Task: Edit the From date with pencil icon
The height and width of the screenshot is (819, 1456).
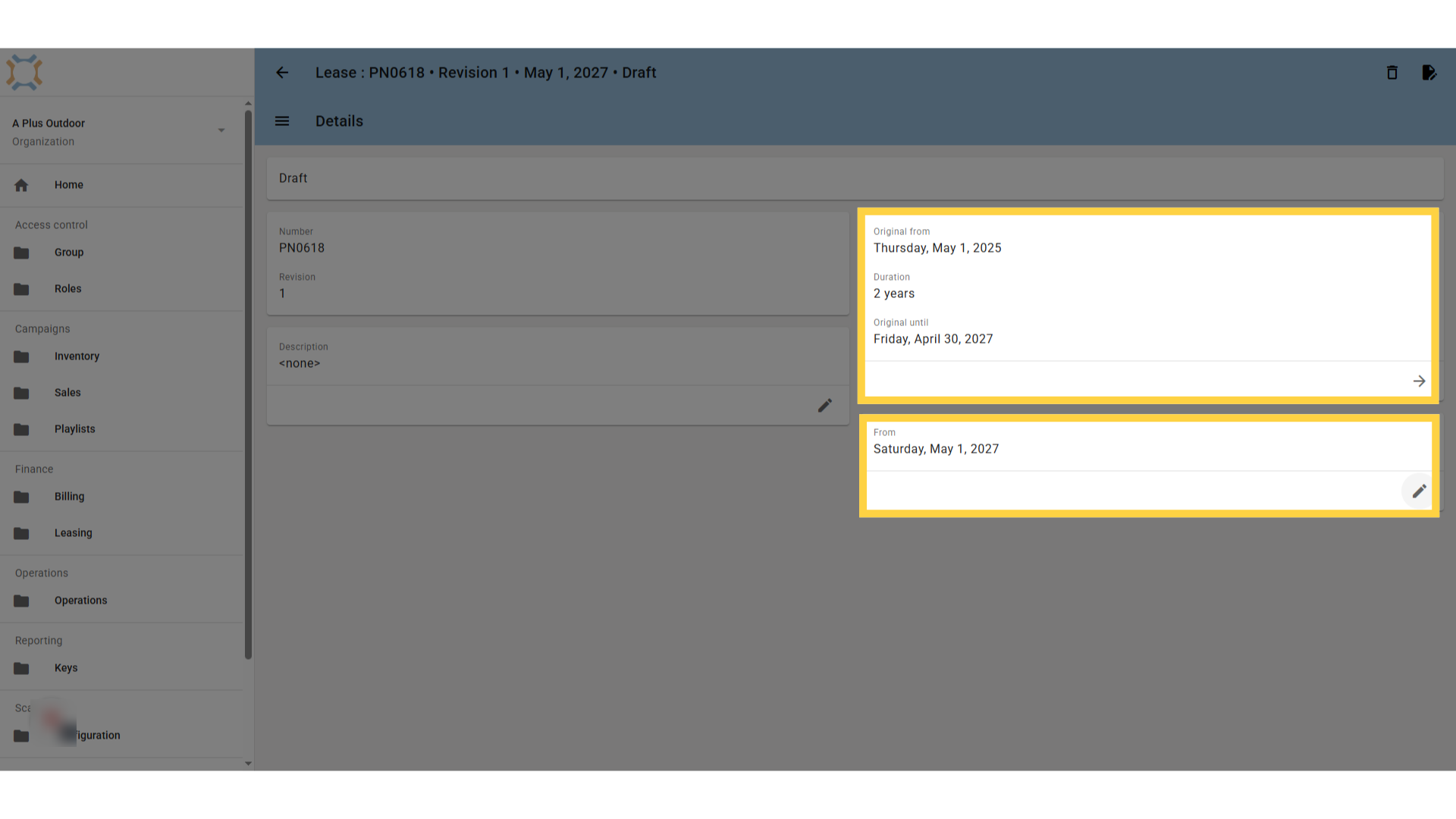Action: (x=1420, y=491)
